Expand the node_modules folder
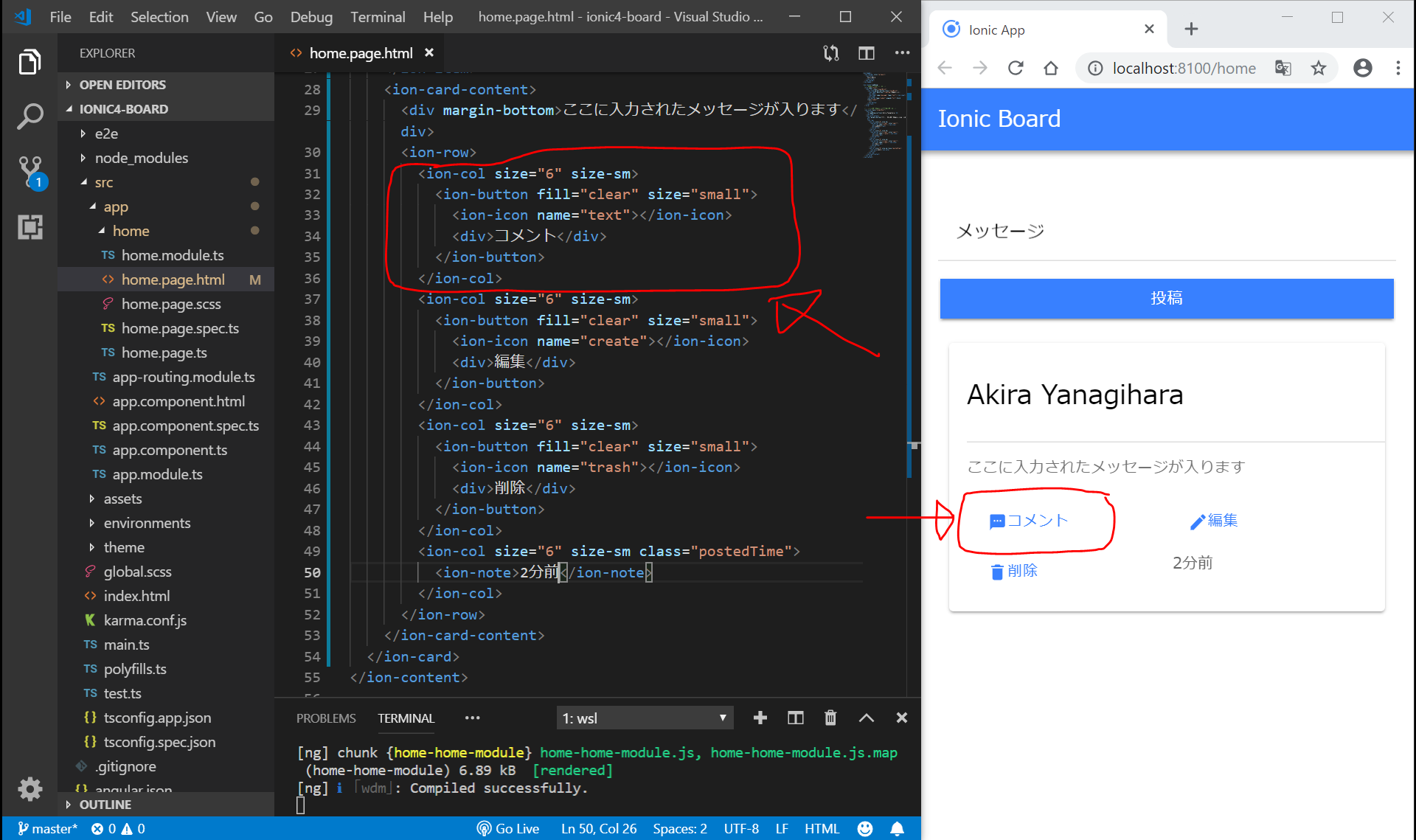 coord(141,158)
